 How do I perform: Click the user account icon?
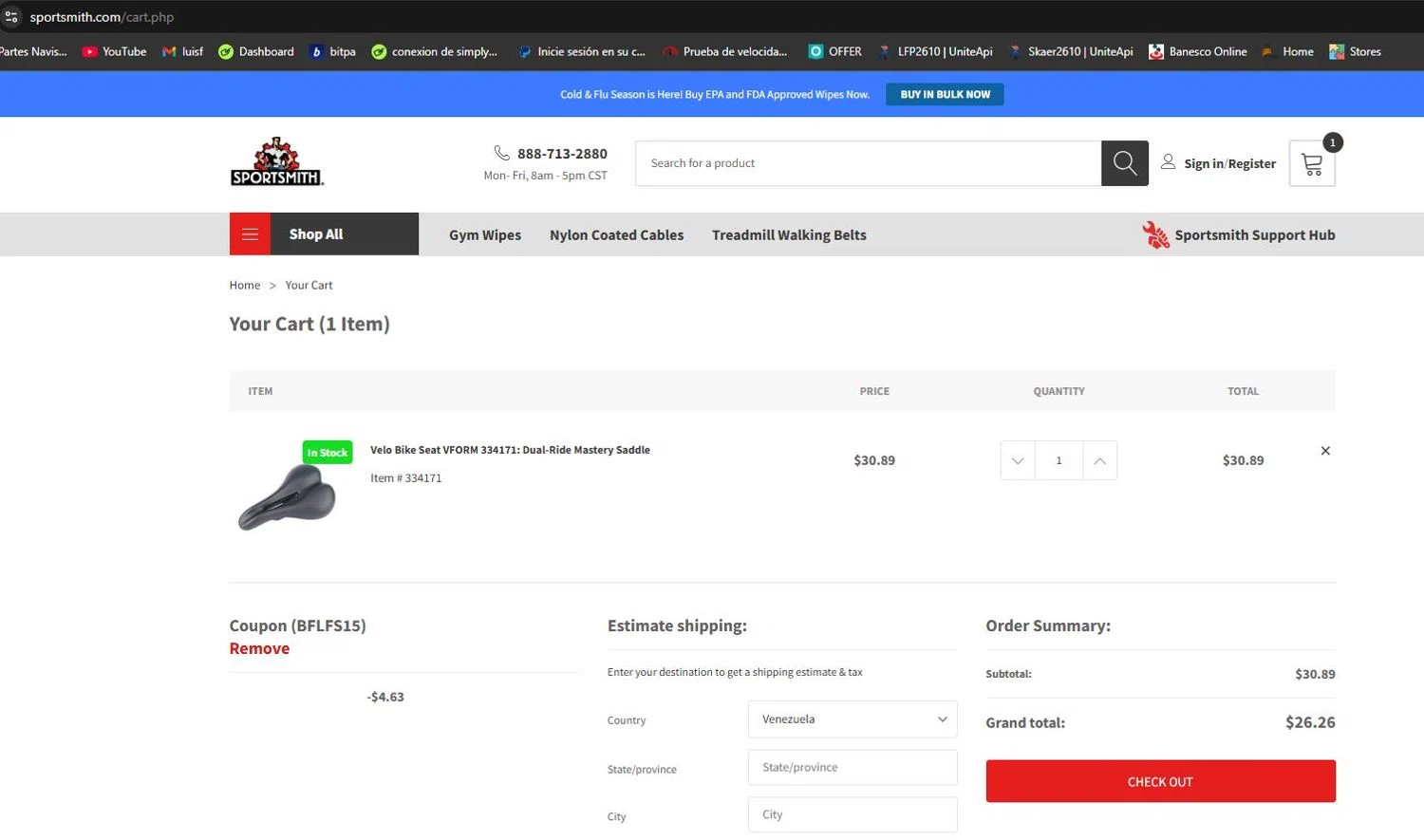tap(1169, 162)
